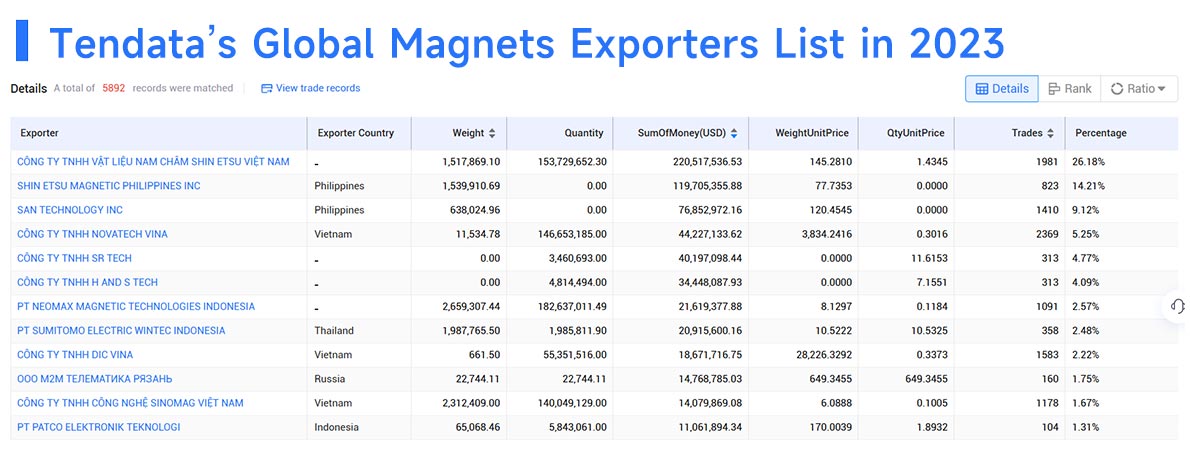1190x449 pixels.
Task: Click the trades value 1091
Action: coord(1049,306)
